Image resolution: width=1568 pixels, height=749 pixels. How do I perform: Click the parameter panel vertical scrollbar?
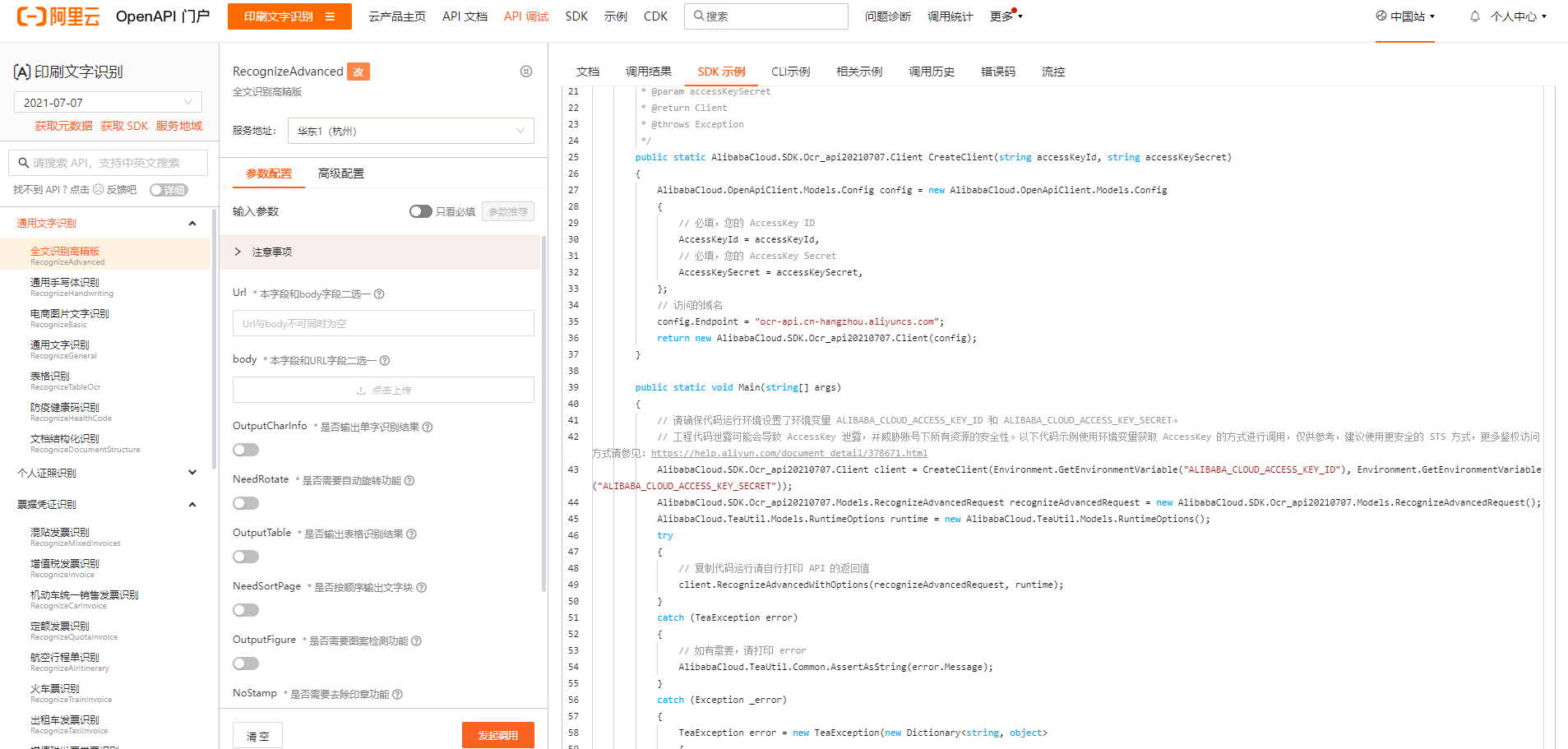[x=543, y=414]
